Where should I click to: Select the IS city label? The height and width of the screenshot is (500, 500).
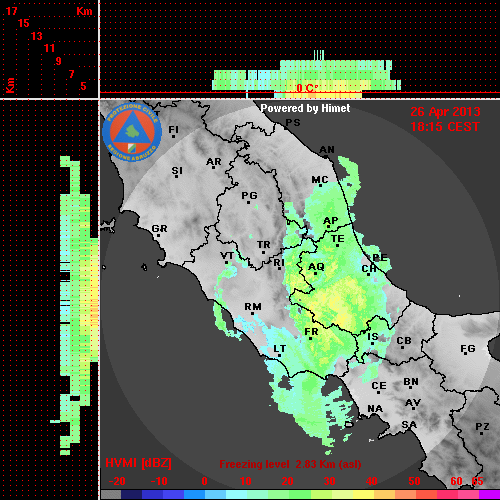[x=373, y=336]
